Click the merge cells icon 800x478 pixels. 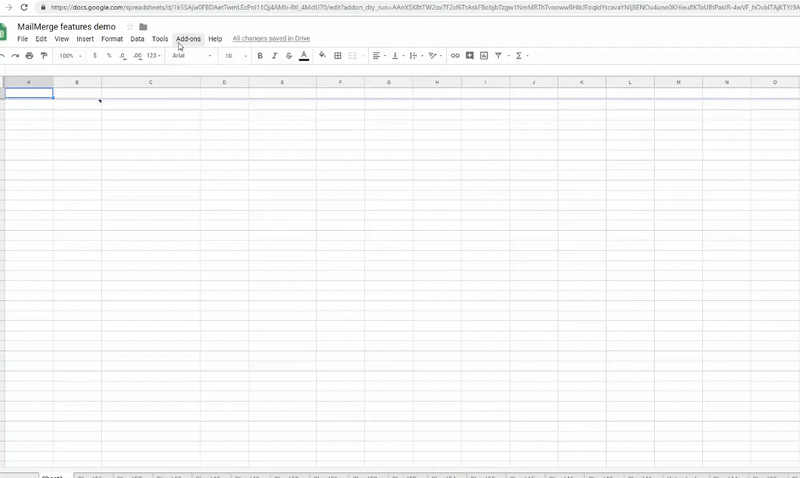coord(353,56)
